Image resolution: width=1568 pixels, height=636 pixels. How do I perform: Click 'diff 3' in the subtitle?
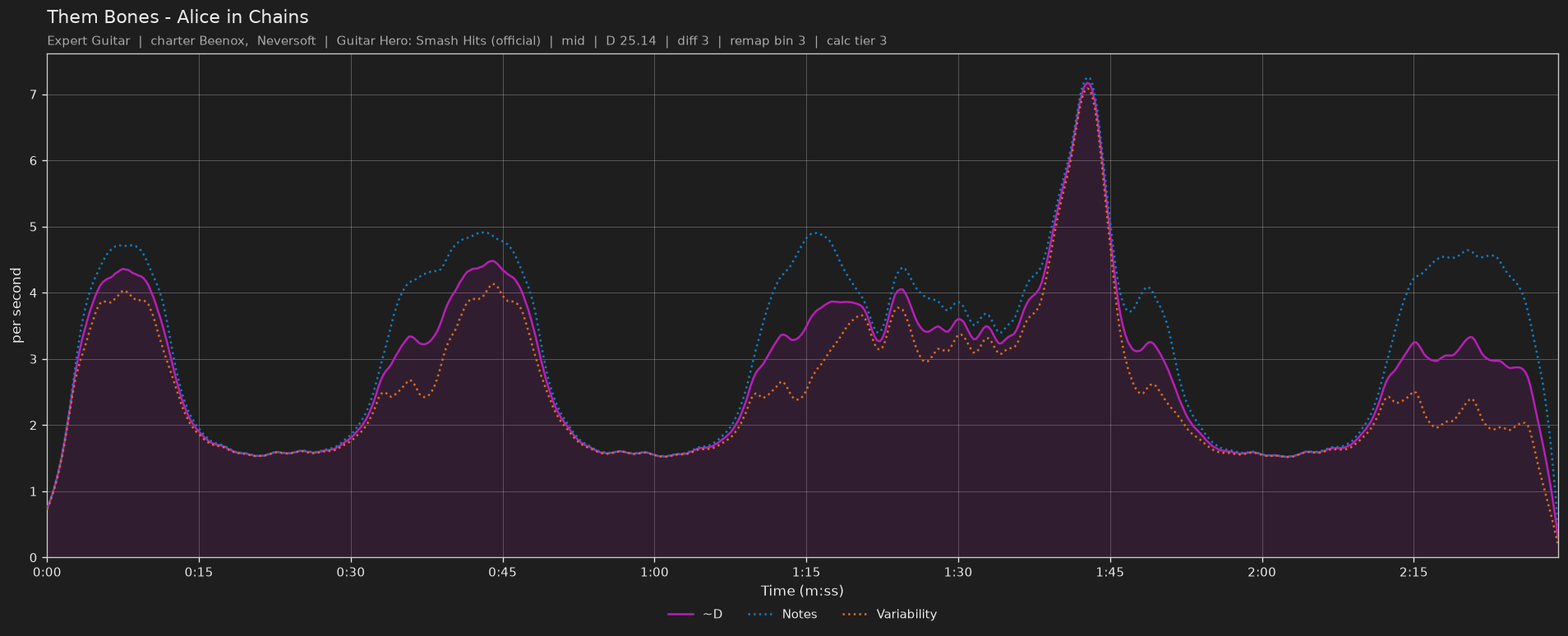(x=693, y=41)
